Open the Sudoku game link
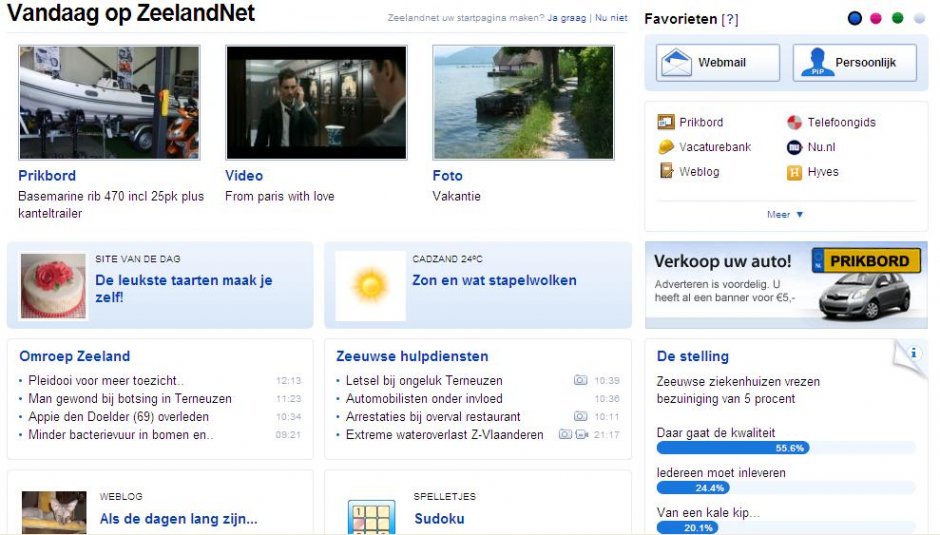 [439, 519]
